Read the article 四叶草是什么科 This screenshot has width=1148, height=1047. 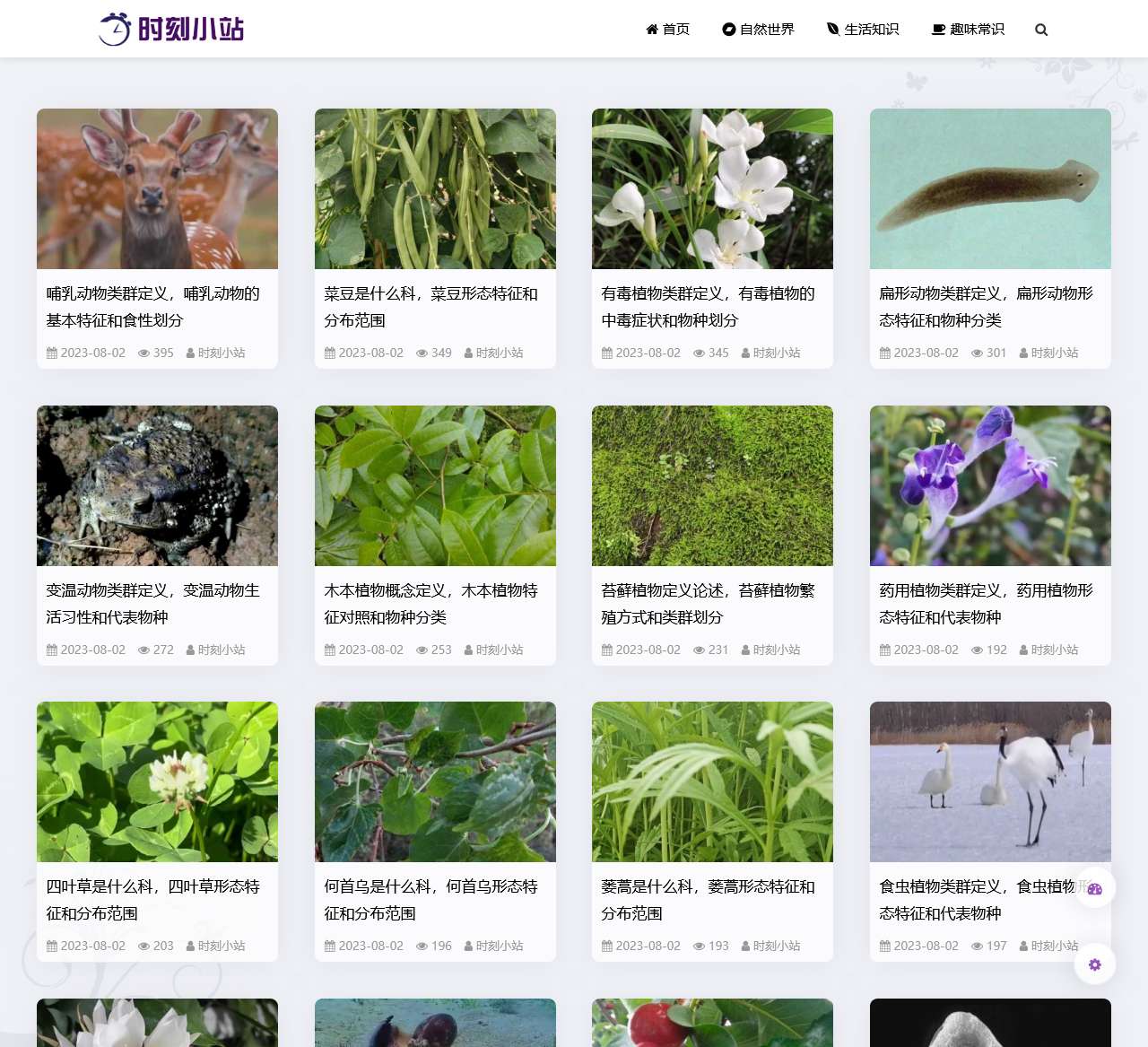point(153,900)
